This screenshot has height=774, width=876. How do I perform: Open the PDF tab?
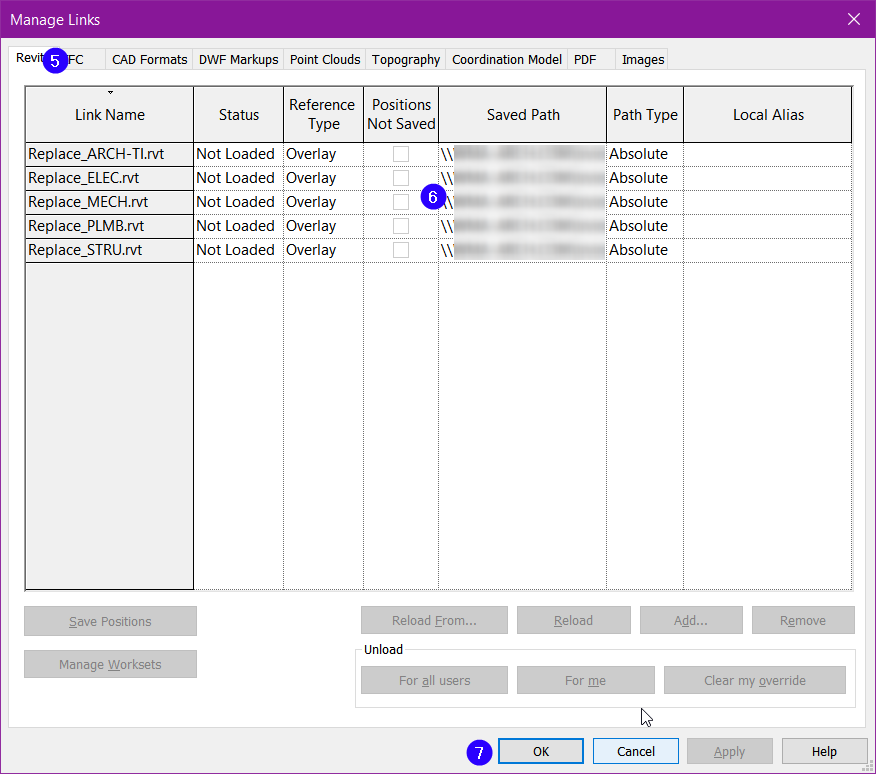pyautogui.click(x=584, y=59)
